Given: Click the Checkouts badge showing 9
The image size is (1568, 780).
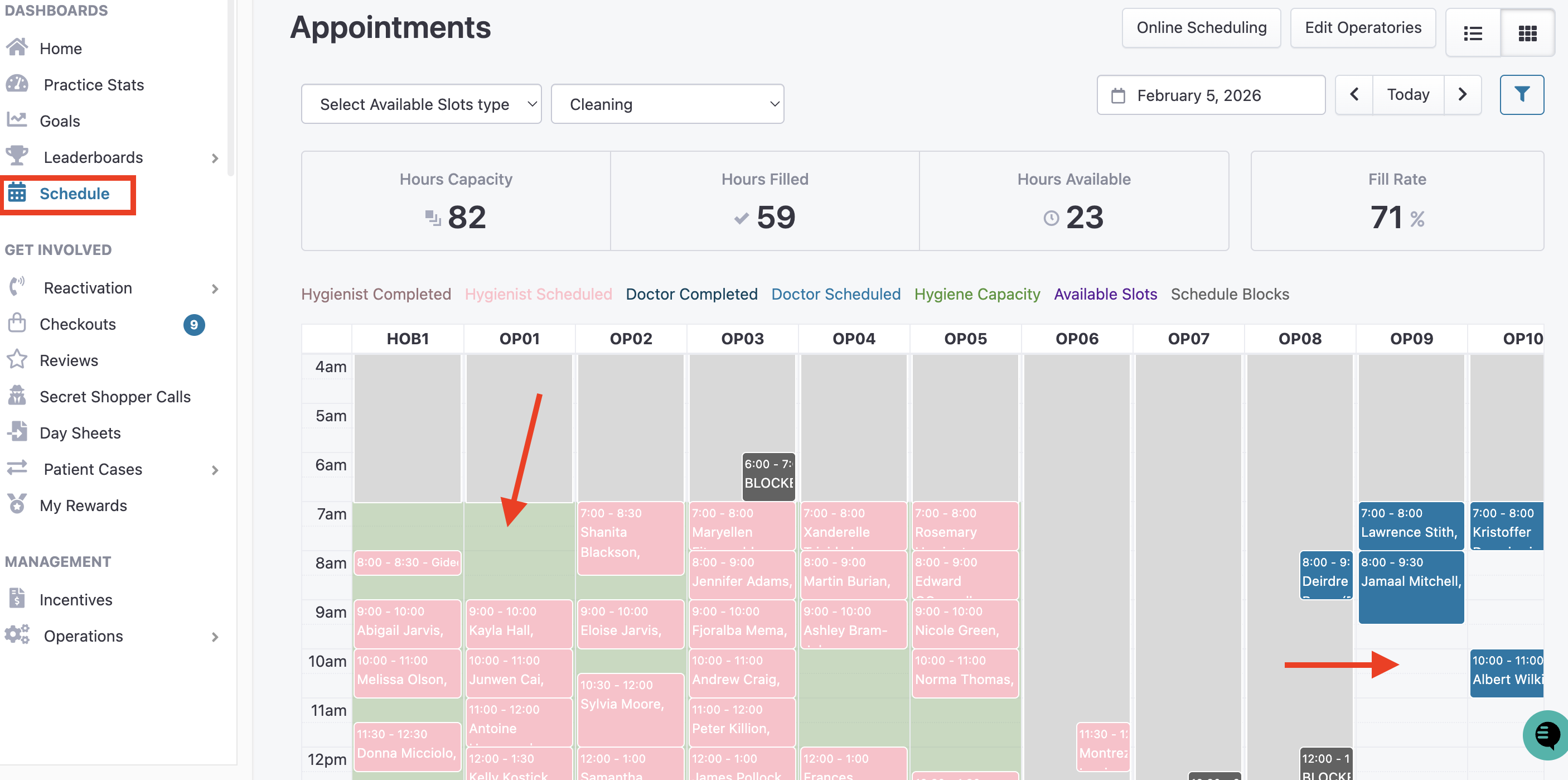Looking at the screenshot, I should coord(194,325).
